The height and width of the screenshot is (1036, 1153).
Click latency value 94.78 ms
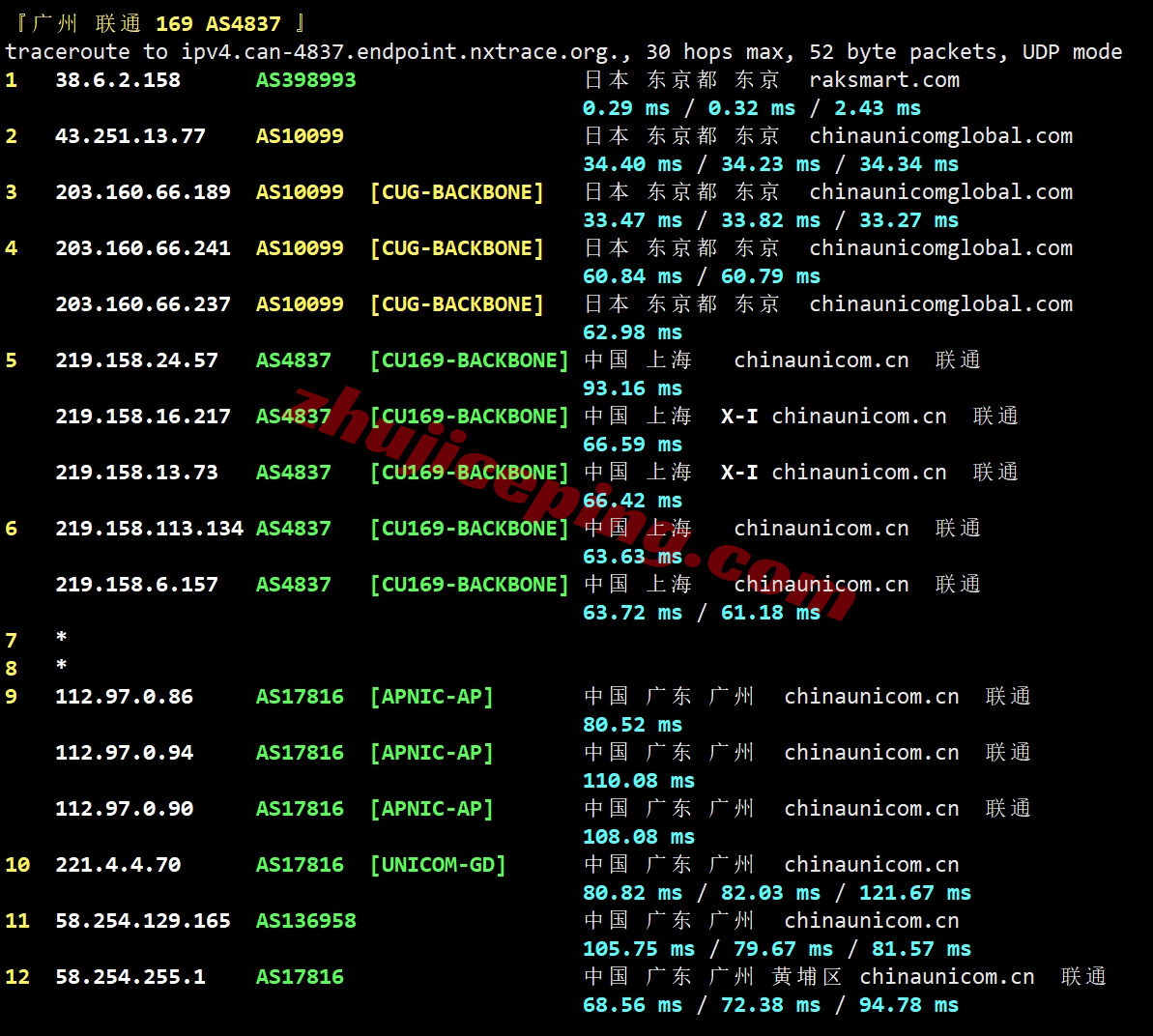908,1005
